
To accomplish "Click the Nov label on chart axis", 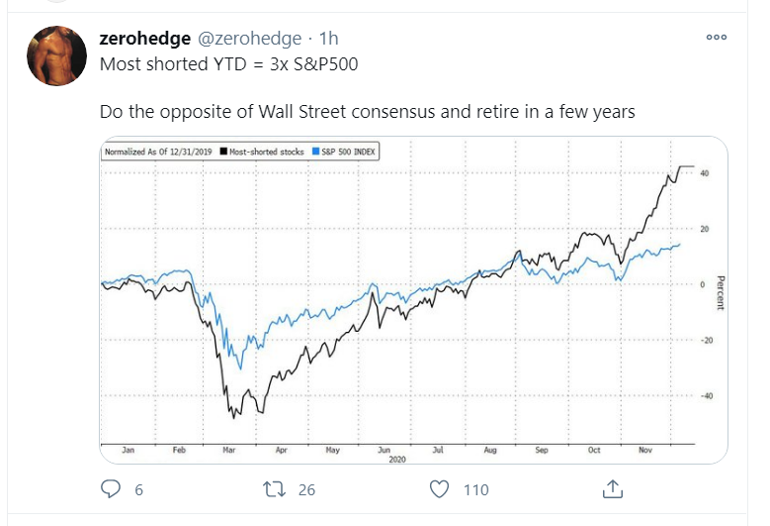I will click(644, 451).
